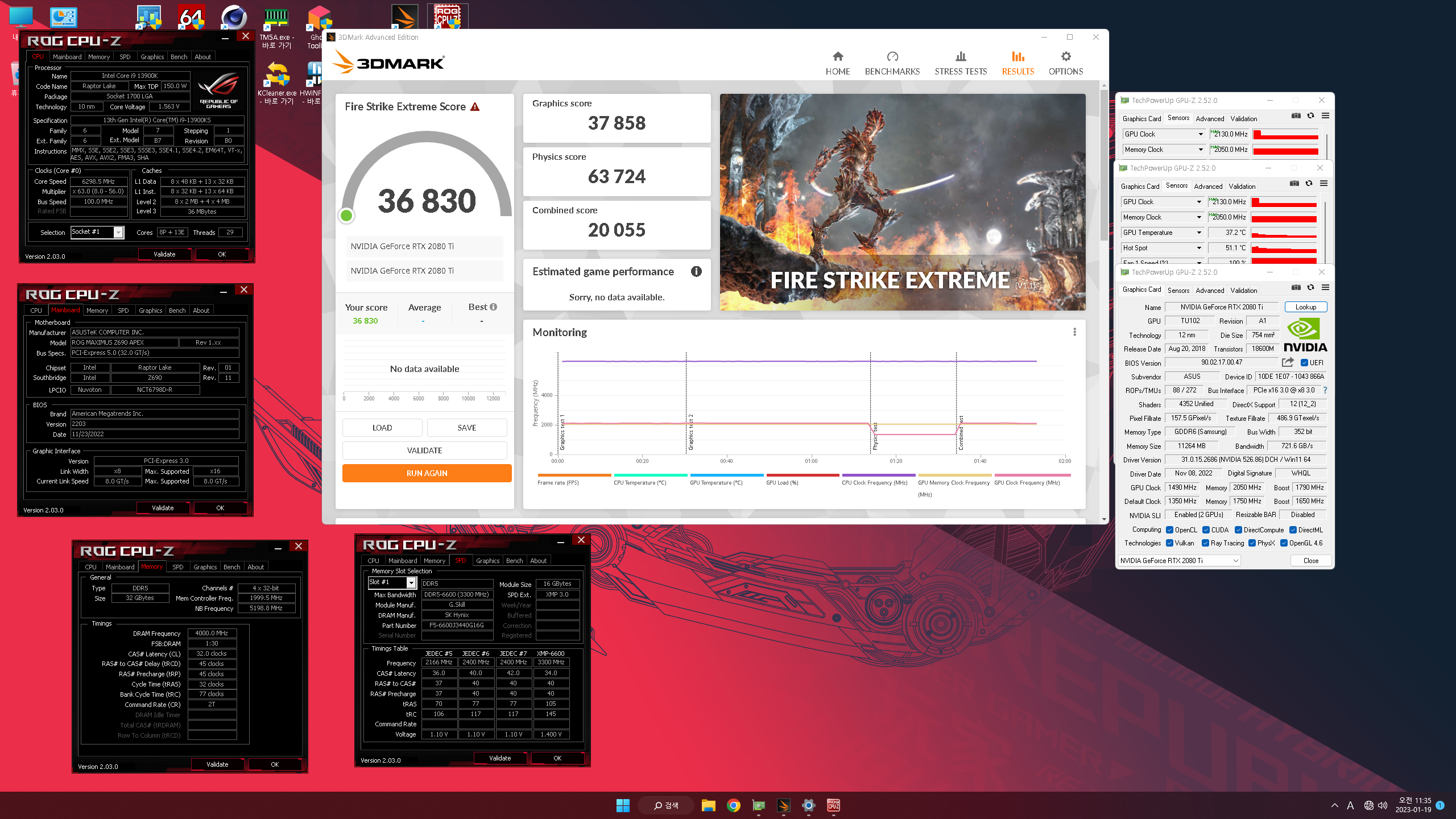Go to STRESS TESTS in 3DMark
Image resolution: width=1456 pixels, height=819 pixels.
961,63
